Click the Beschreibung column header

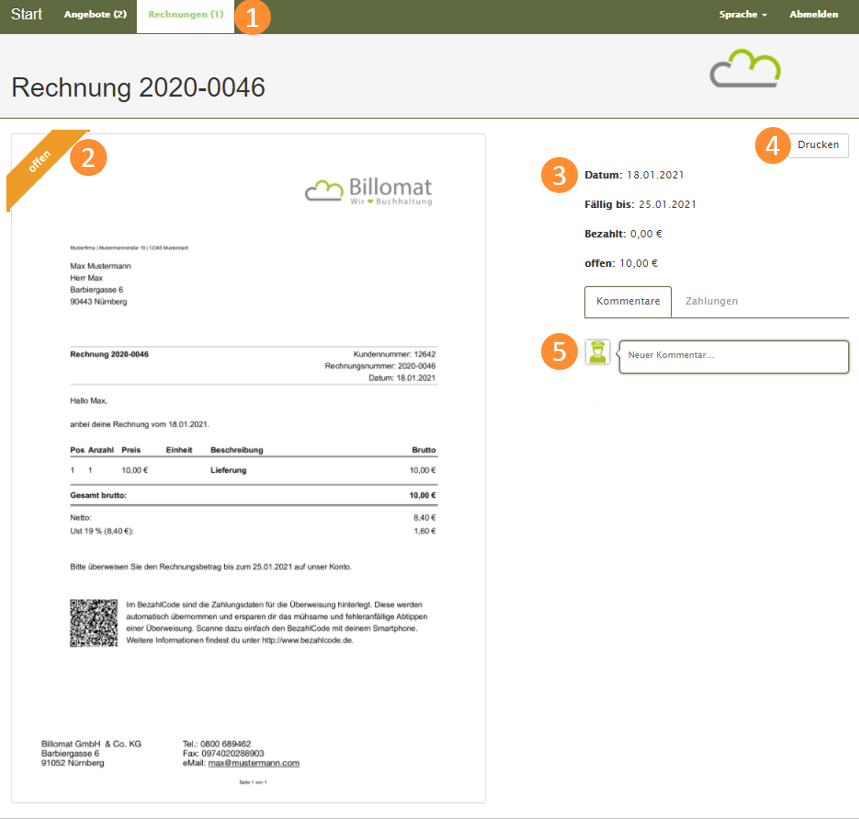(237, 450)
